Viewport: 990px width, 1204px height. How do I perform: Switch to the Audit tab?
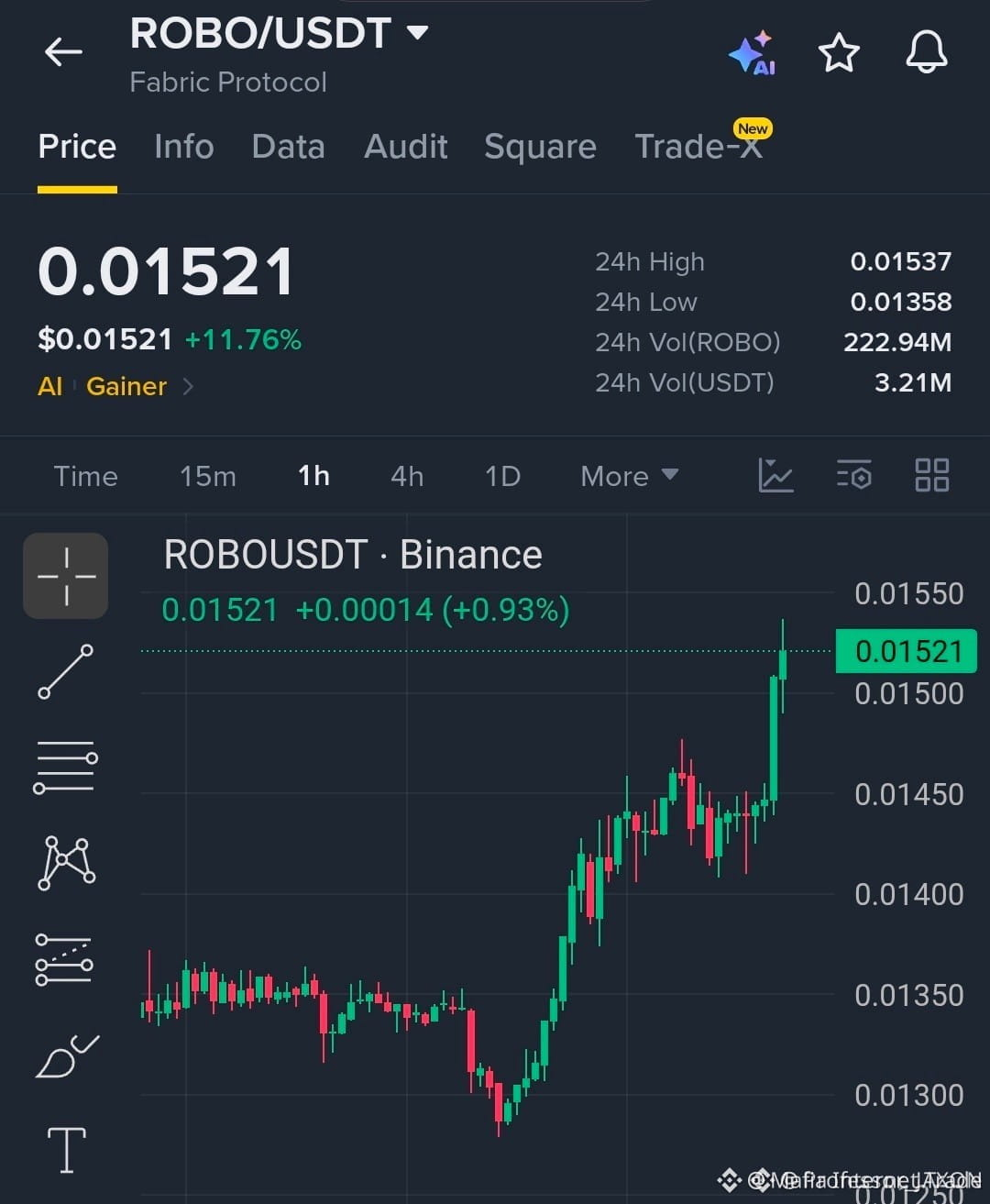click(405, 147)
